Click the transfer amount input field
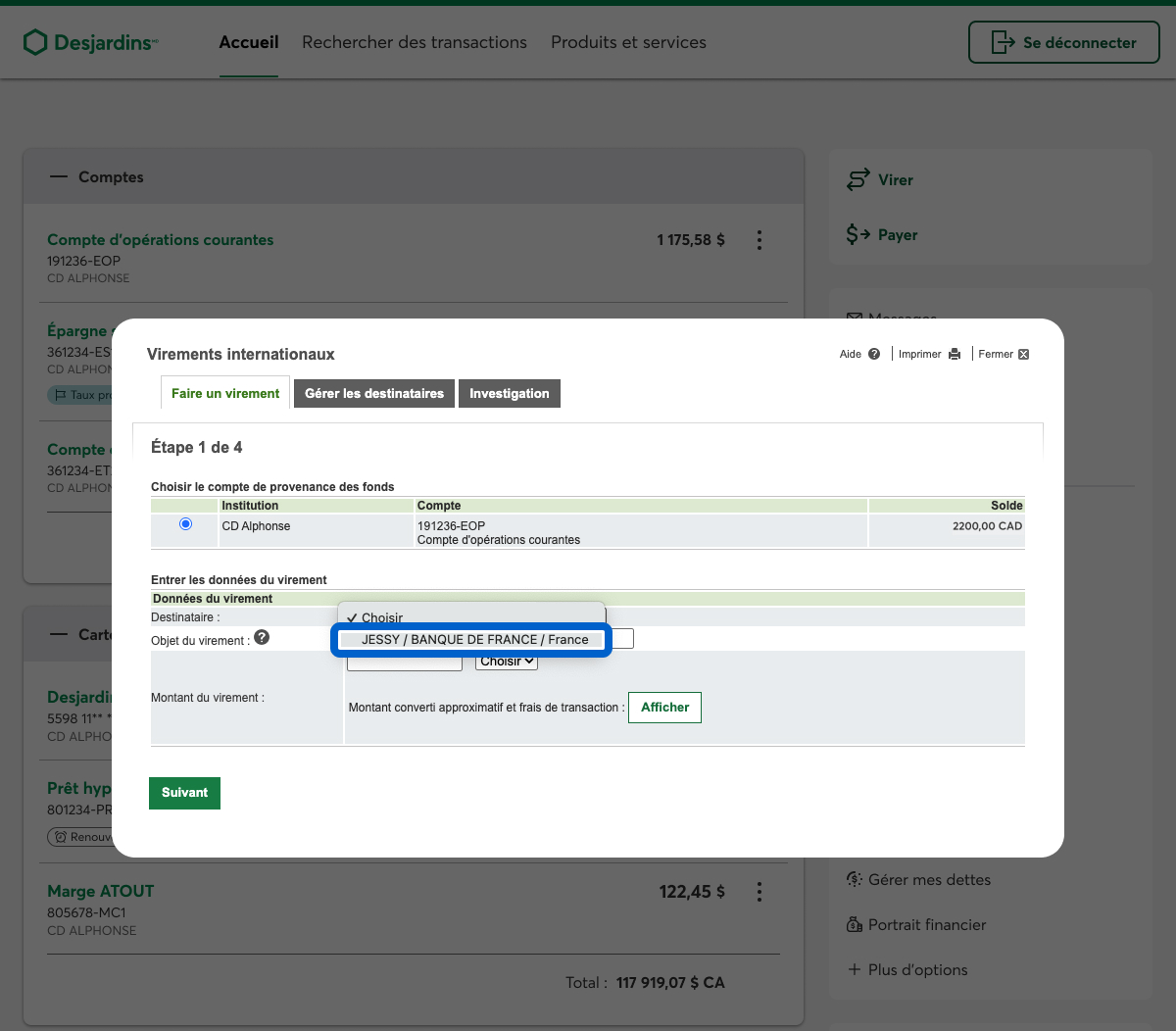The height and width of the screenshot is (1031, 1176). (404, 663)
